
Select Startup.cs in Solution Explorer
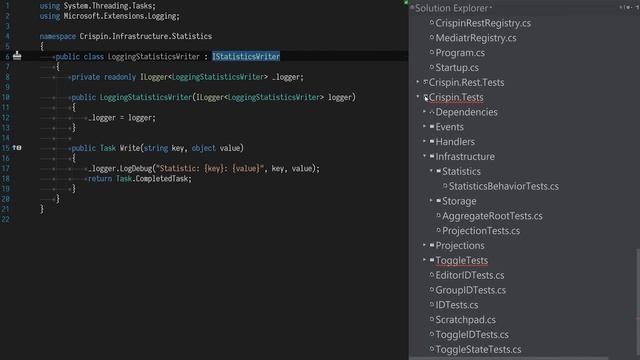click(457, 67)
